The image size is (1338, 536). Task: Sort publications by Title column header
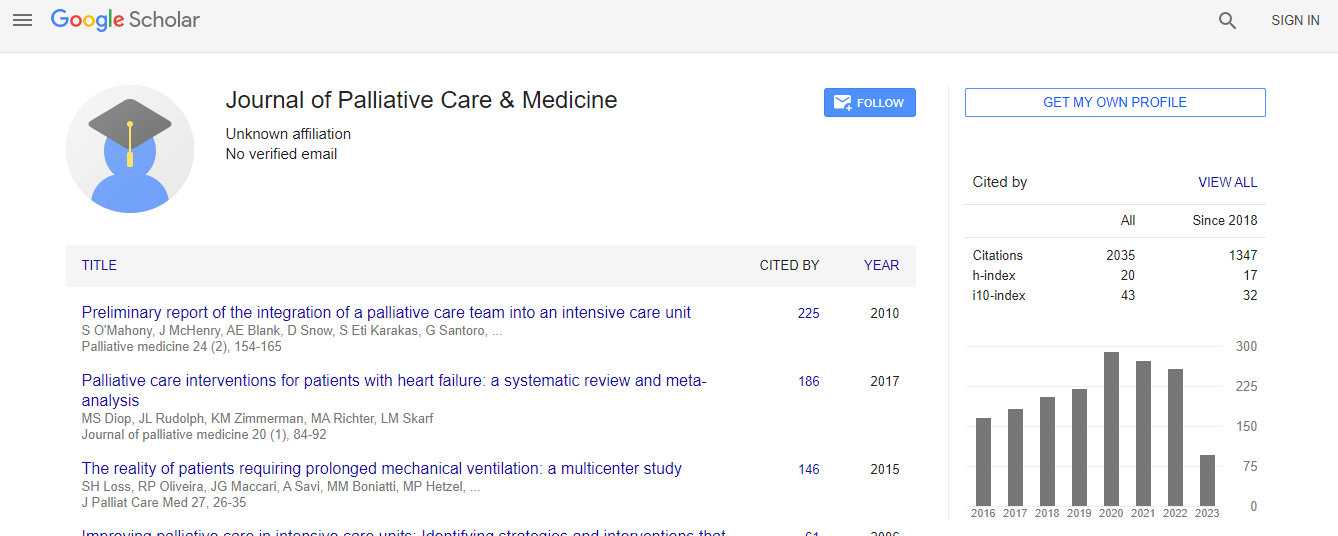point(99,265)
